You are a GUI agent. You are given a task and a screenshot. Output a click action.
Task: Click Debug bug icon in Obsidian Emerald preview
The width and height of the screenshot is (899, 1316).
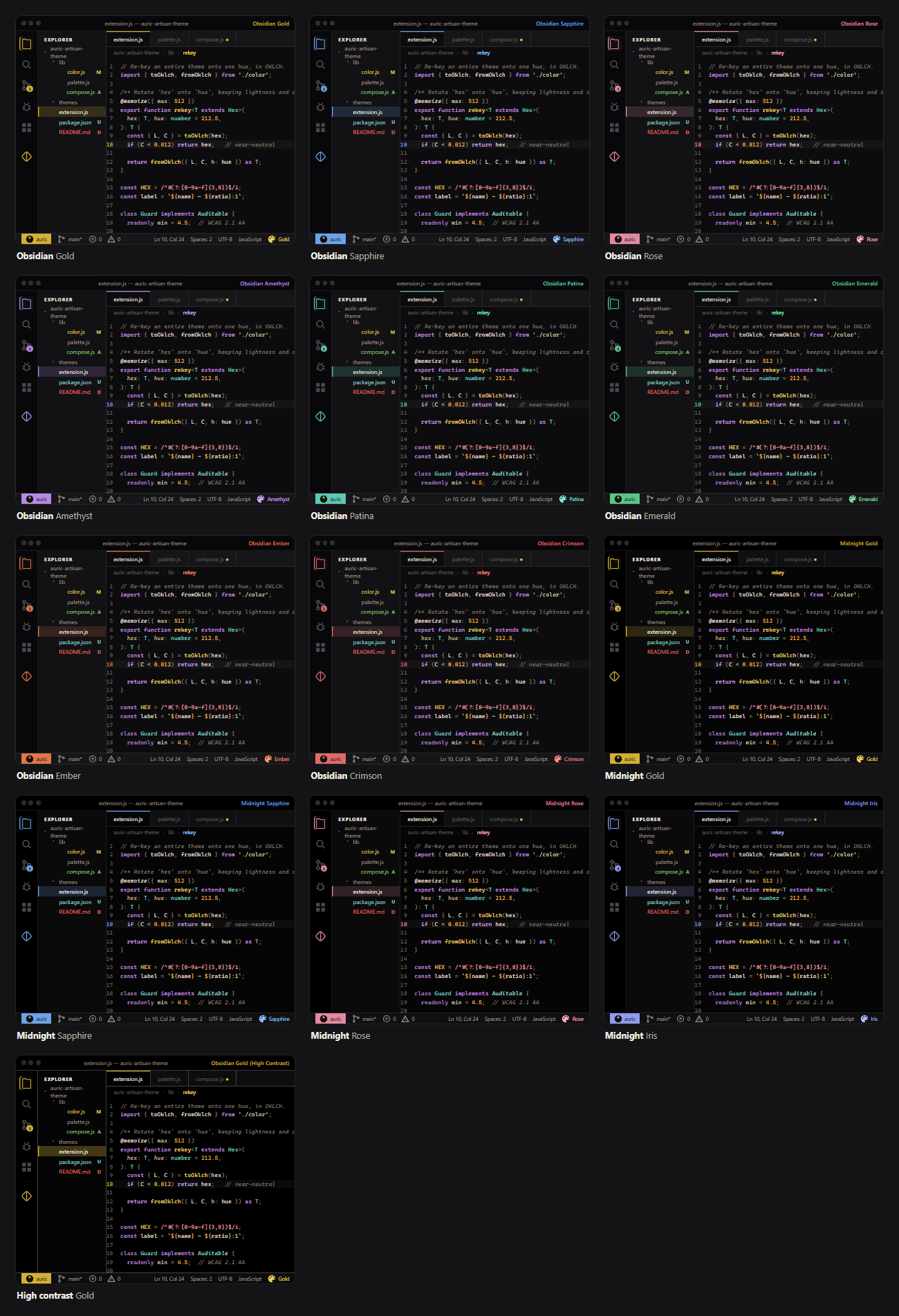click(x=615, y=367)
